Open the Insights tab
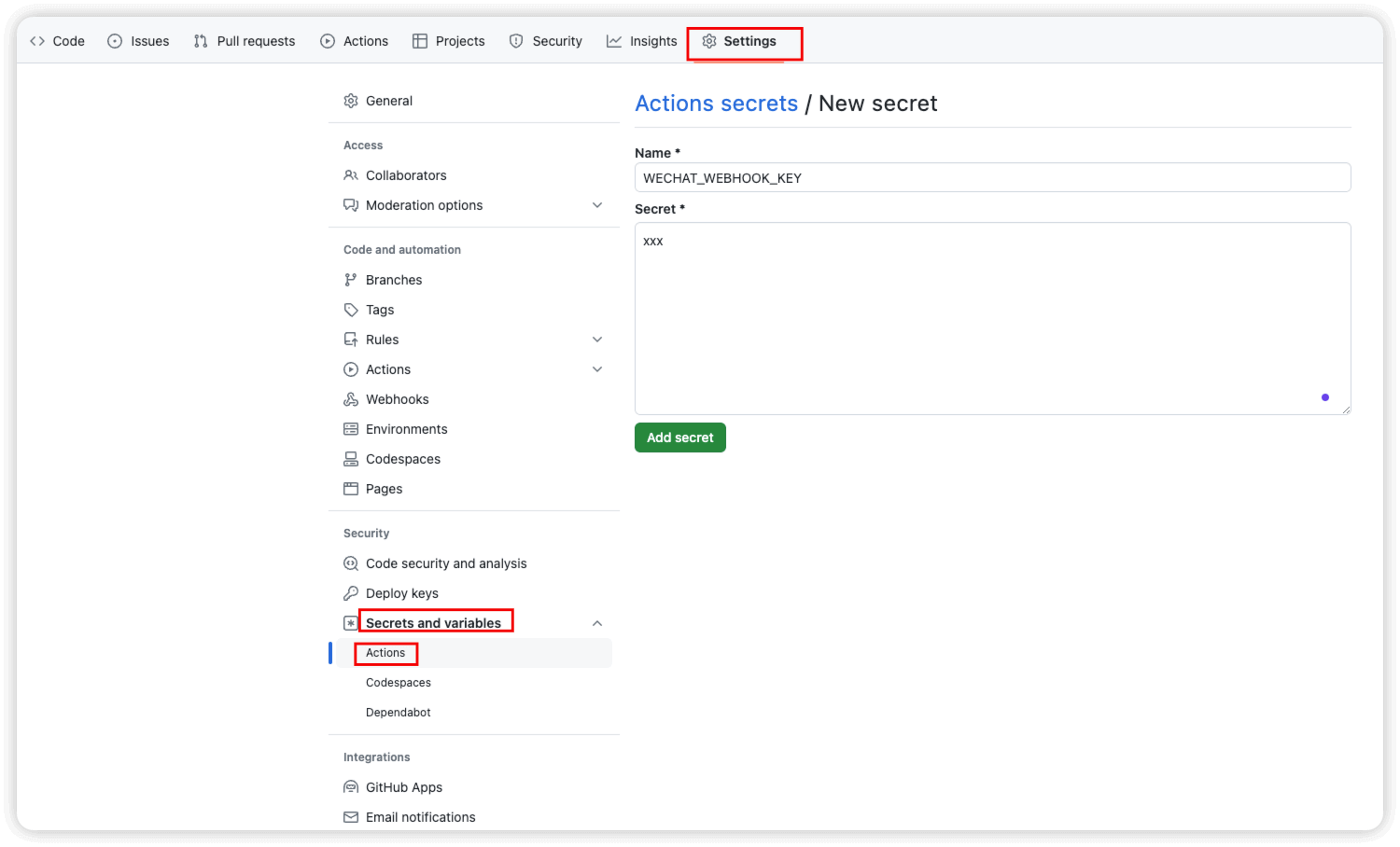This screenshot has width=1400, height=847. [642, 41]
